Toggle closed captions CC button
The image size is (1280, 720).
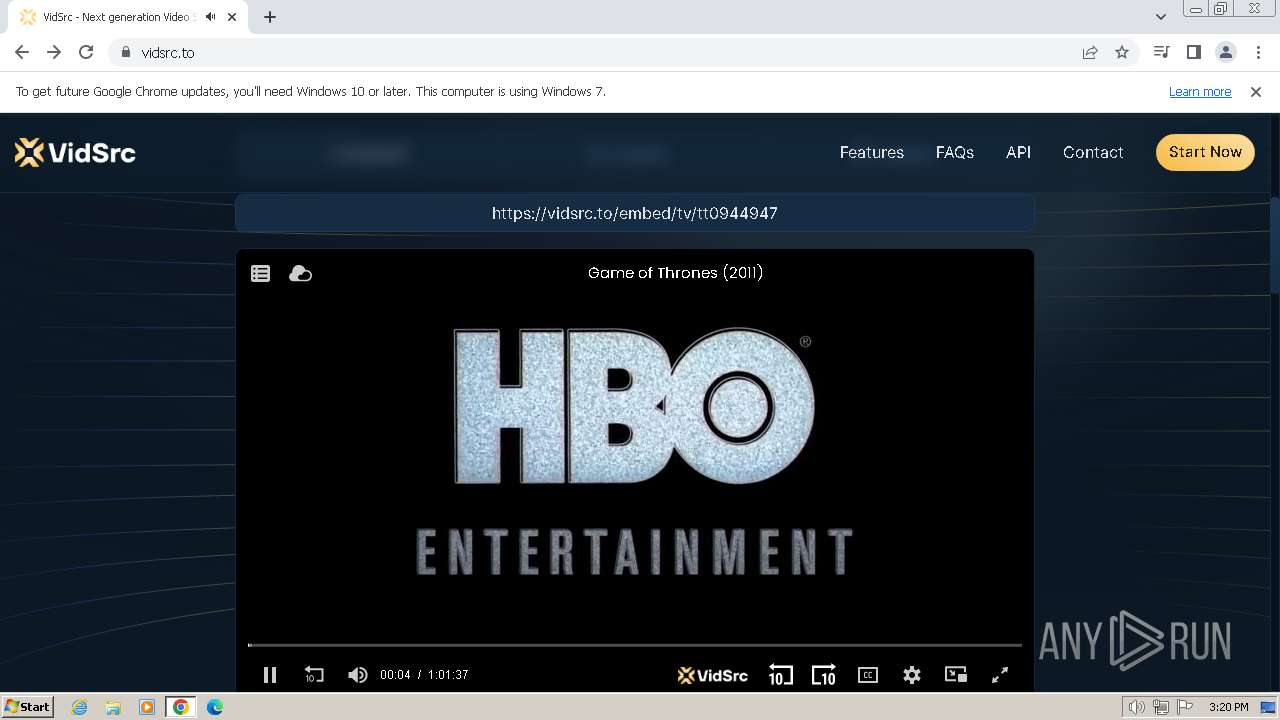point(868,675)
